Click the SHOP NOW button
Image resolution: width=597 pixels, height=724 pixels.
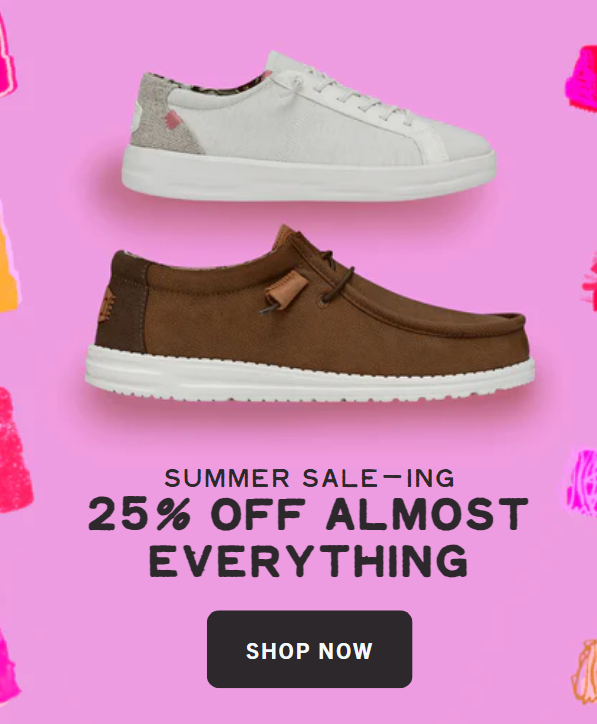(x=309, y=649)
